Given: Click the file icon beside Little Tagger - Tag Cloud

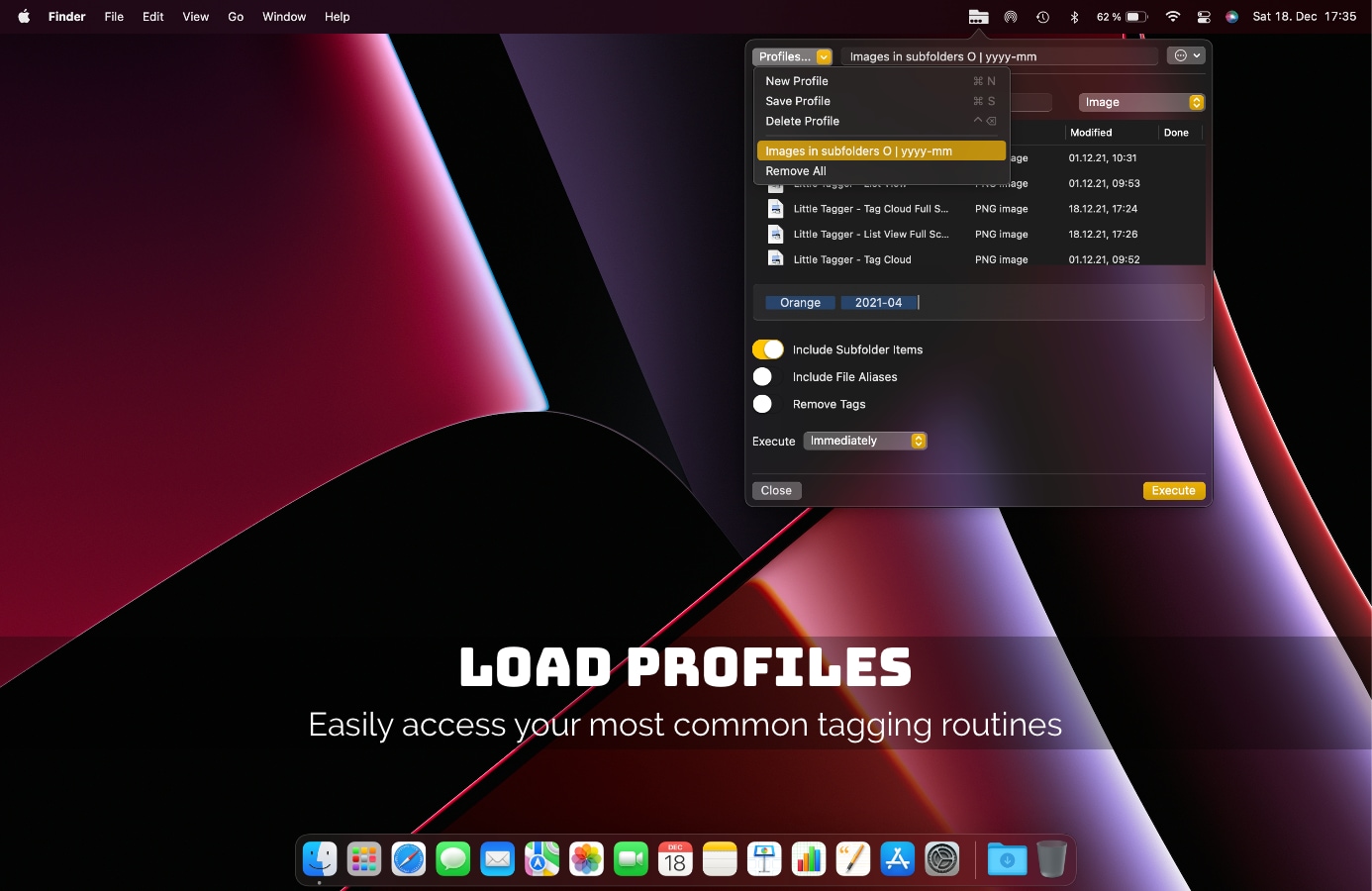Looking at the screenshot, I should (x=775, y=258).
